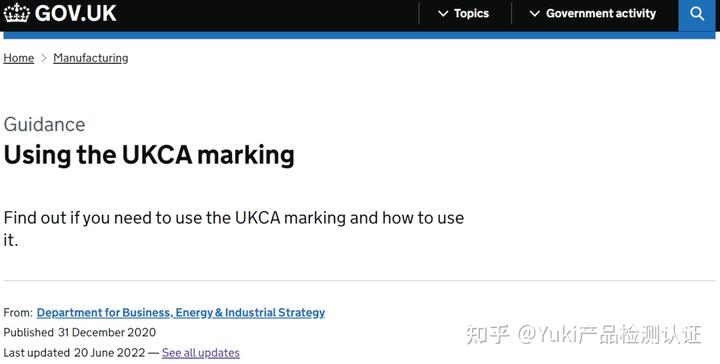Click the Using the UKCA marking heading
The image size is (720, 364).
[149, 155]
